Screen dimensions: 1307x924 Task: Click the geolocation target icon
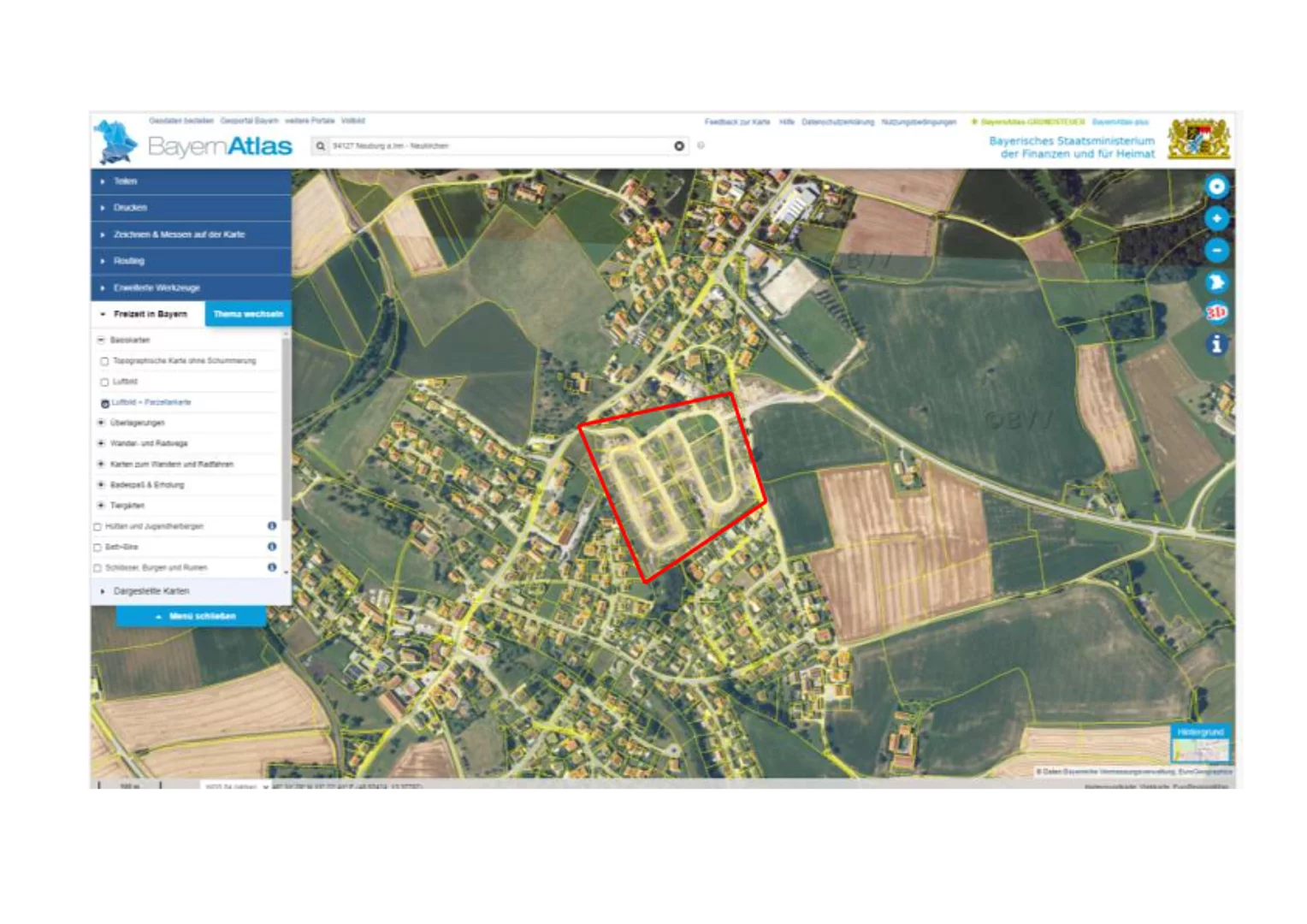(1216, 187)
